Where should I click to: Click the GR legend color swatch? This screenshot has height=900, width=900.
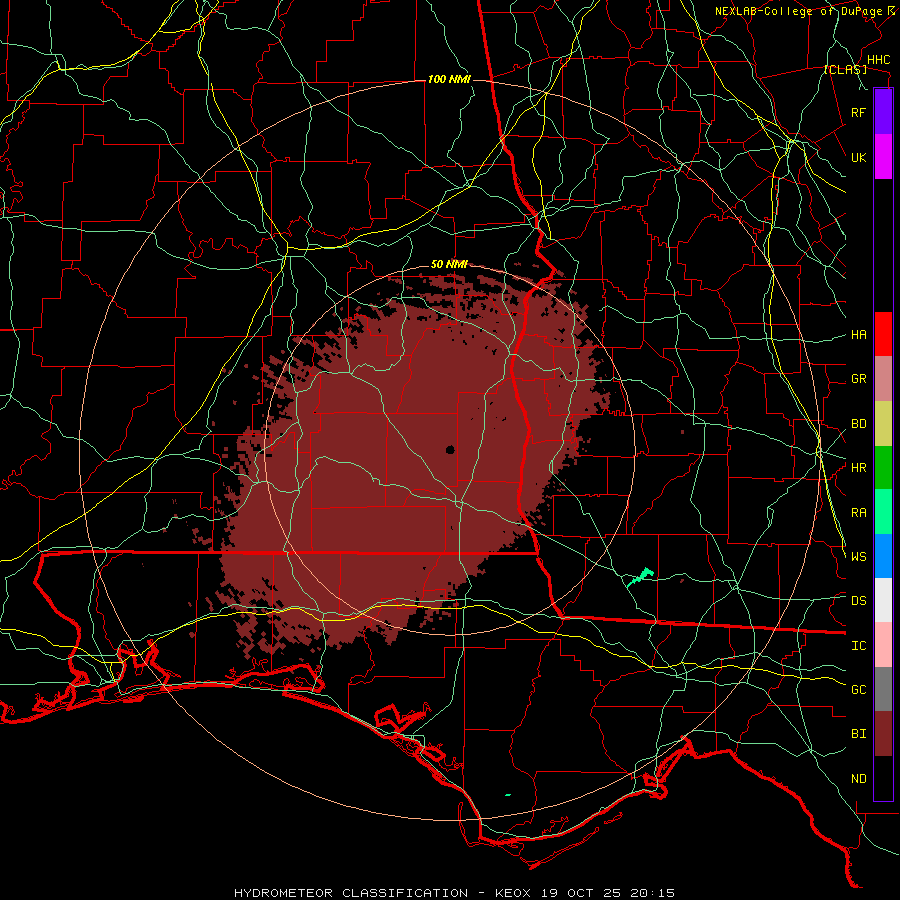tap(883, 379)
